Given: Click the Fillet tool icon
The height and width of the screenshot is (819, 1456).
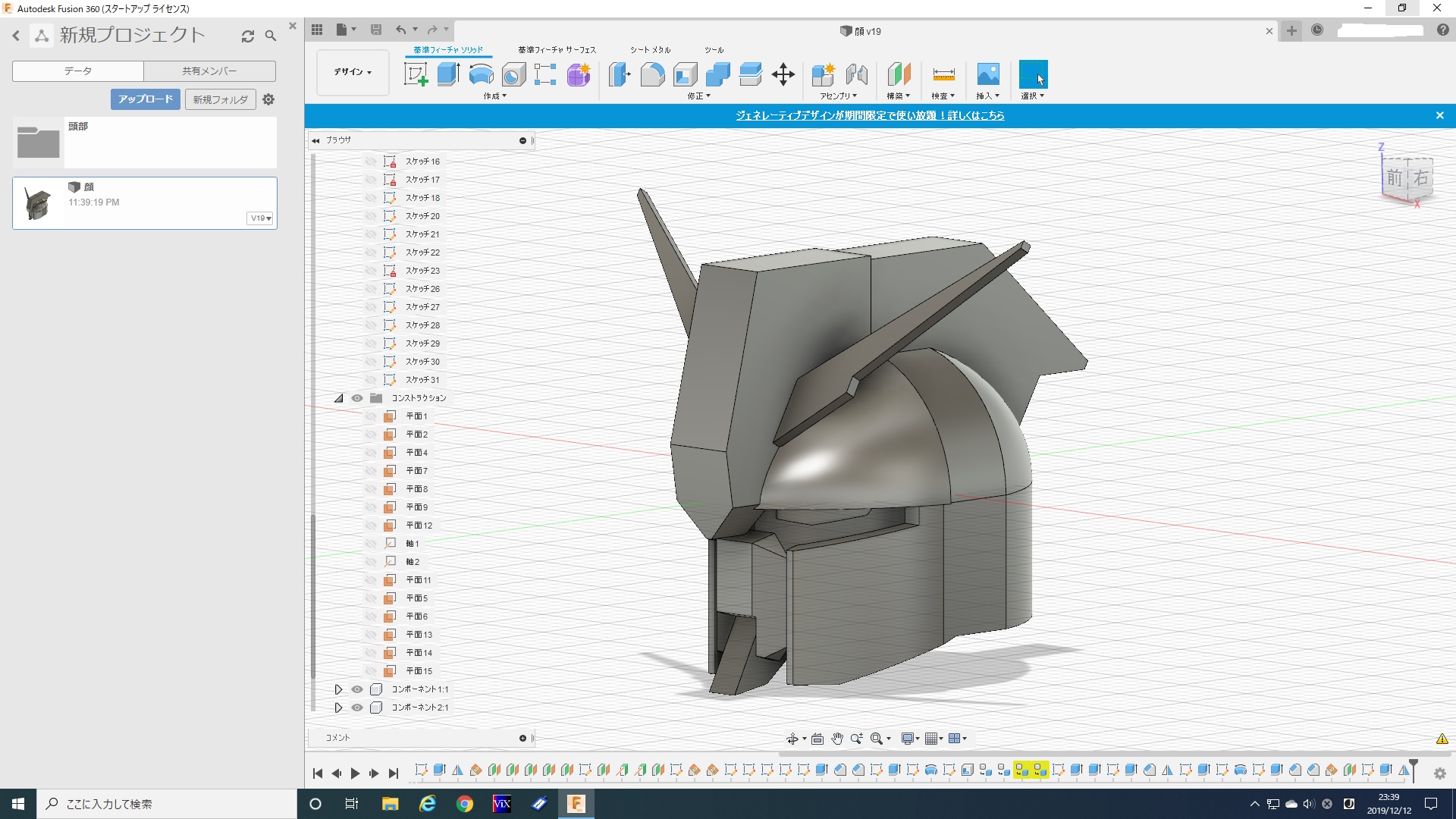Looking at the screenshot, I should click(652, 74).
